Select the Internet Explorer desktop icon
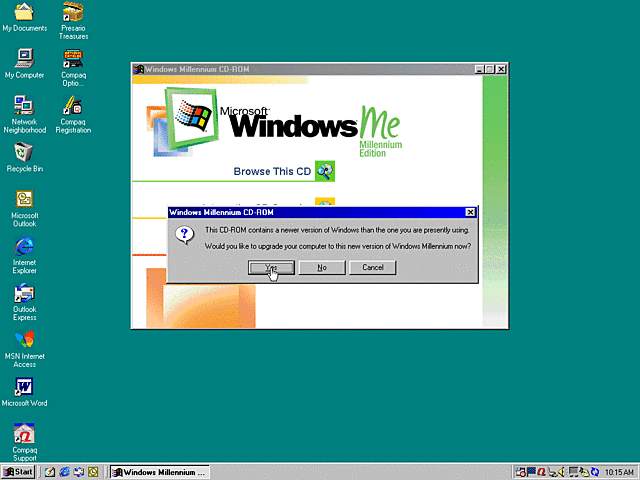Image resolution: width=640 pixels, height=480 pixels. click(24, 256)
